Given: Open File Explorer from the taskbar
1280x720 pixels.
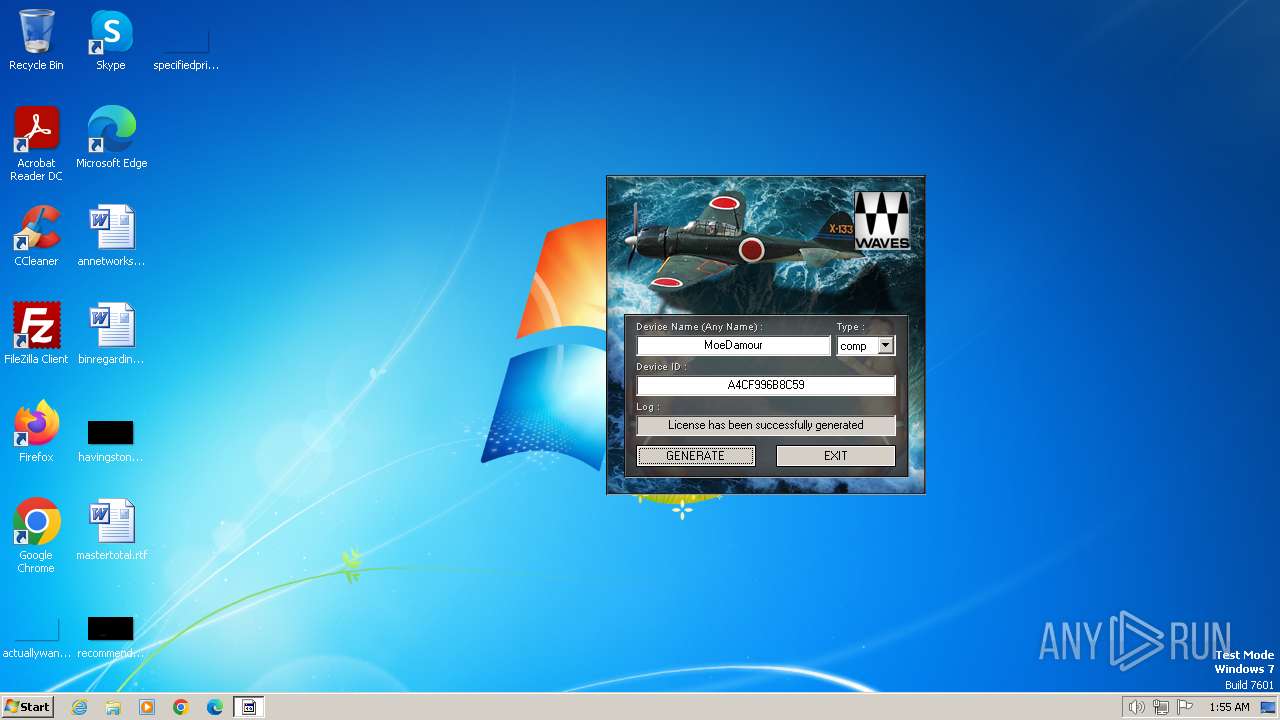Looking at the screenshot, I should pos(113,707).
